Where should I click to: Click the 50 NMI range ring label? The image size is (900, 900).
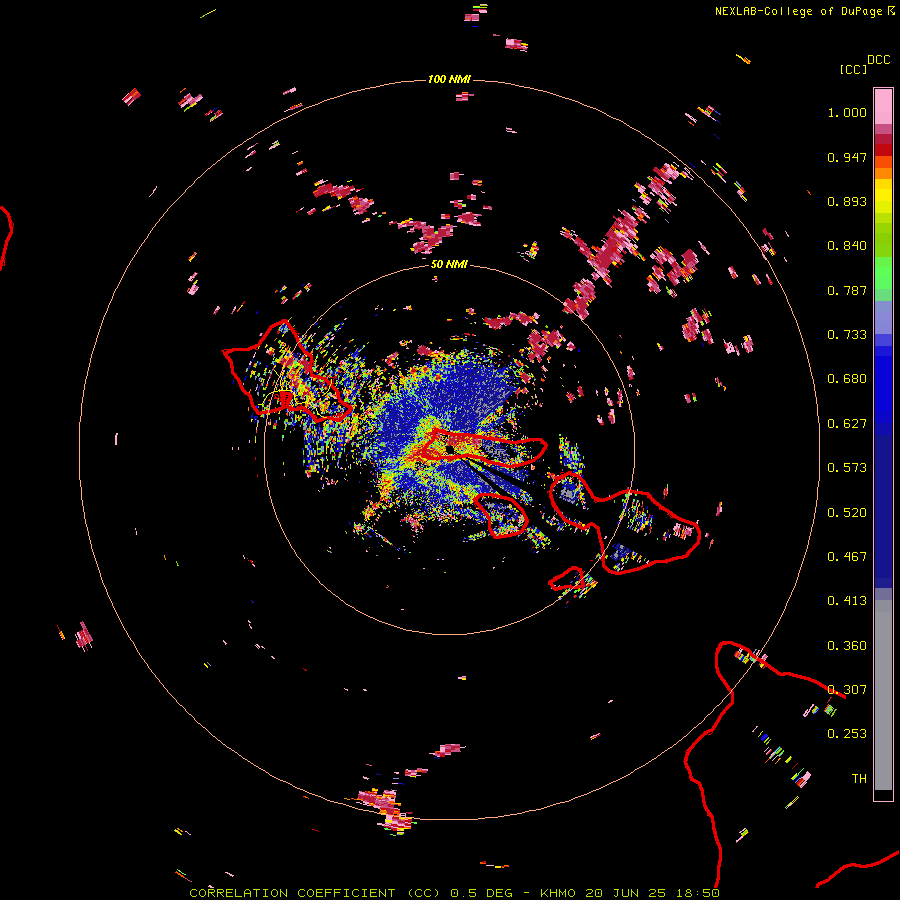449,265
